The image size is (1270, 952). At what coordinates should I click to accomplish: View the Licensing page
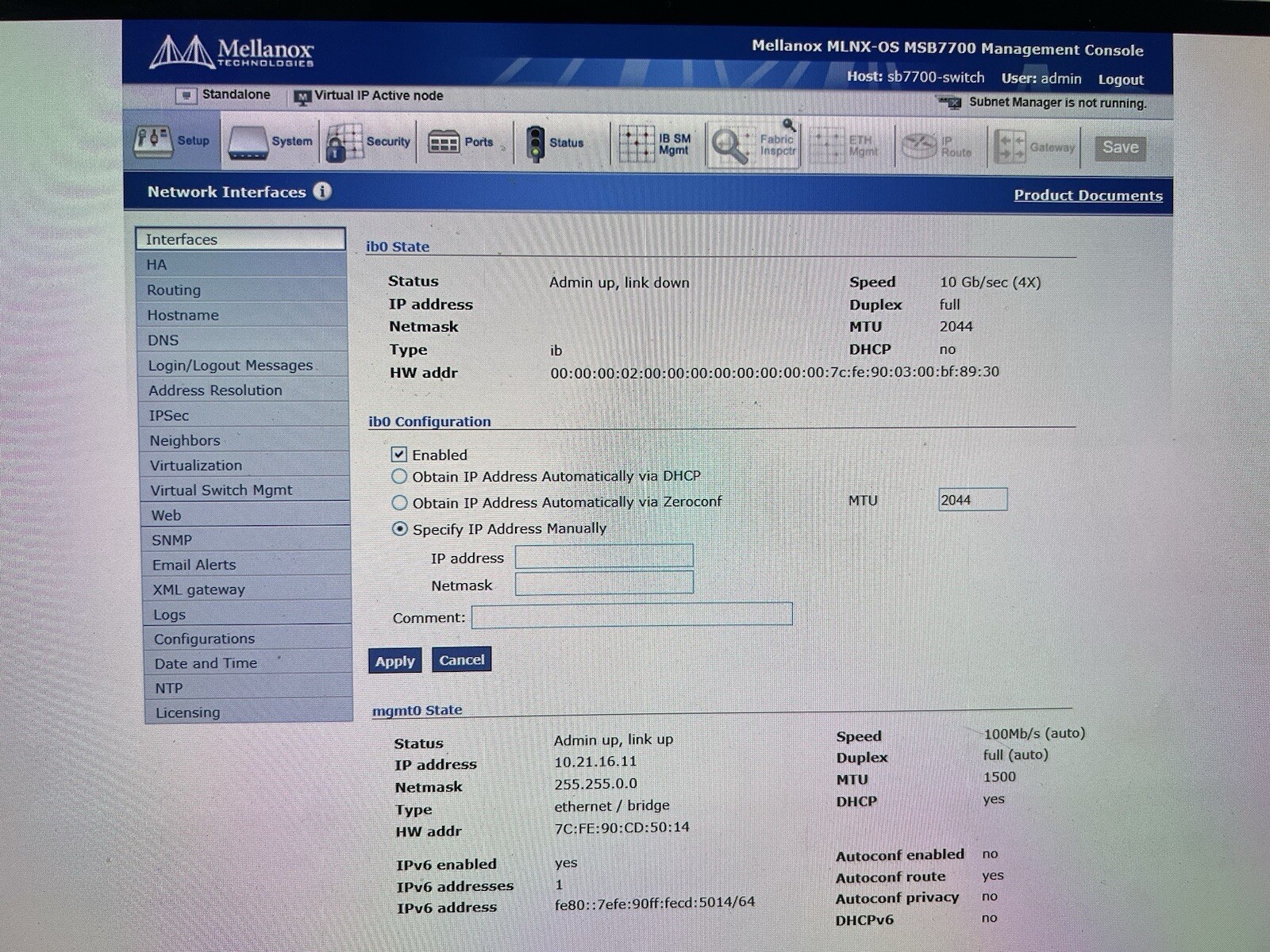click(248, 712)
